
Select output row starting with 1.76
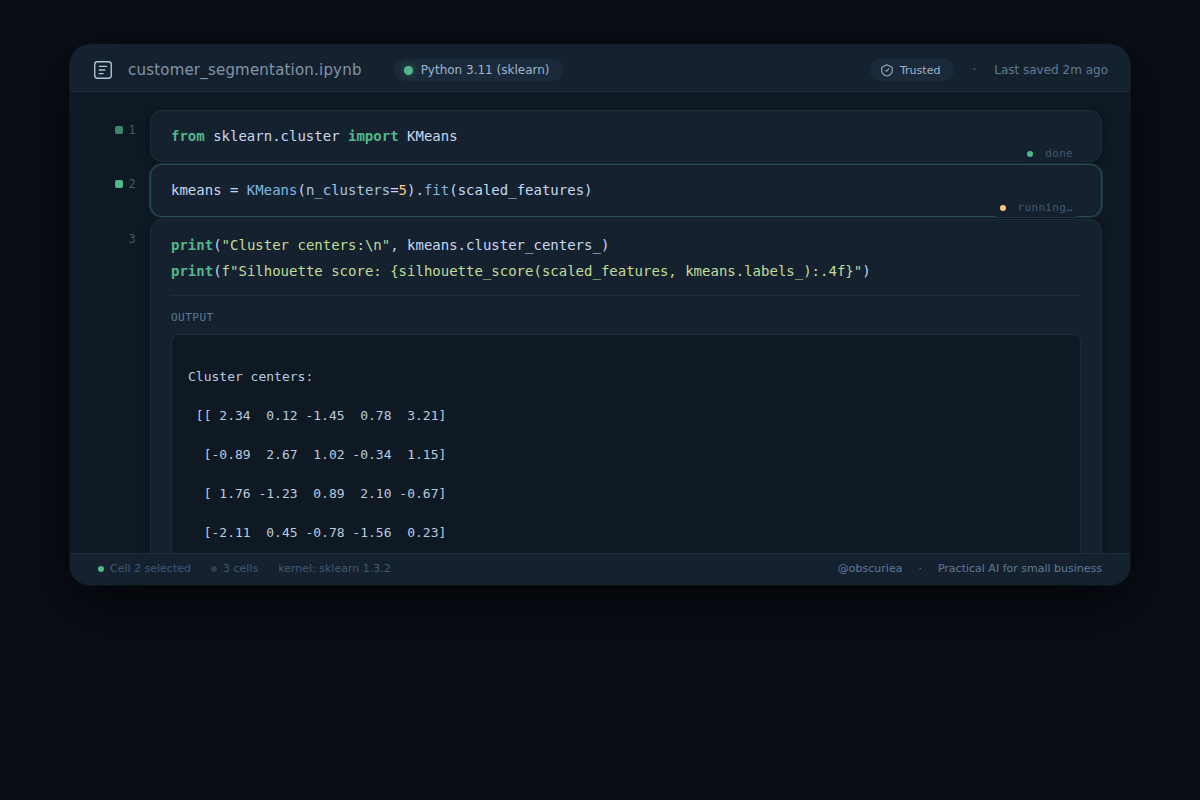tap(325, 493)
